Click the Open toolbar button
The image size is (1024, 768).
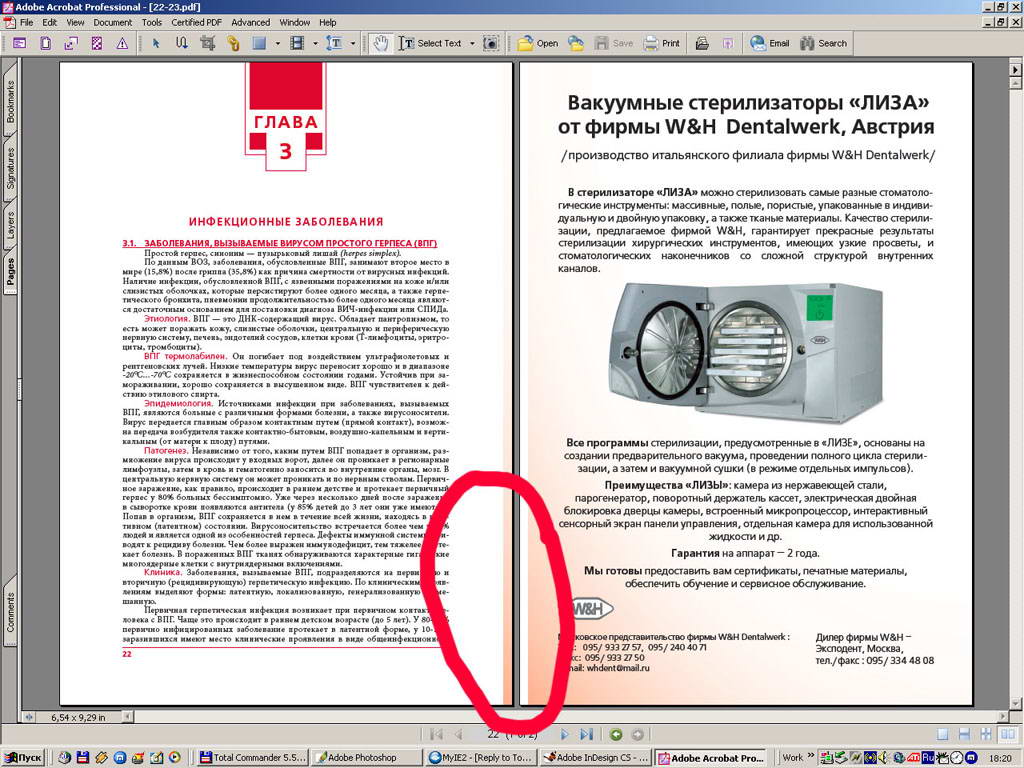coord(537,43)
